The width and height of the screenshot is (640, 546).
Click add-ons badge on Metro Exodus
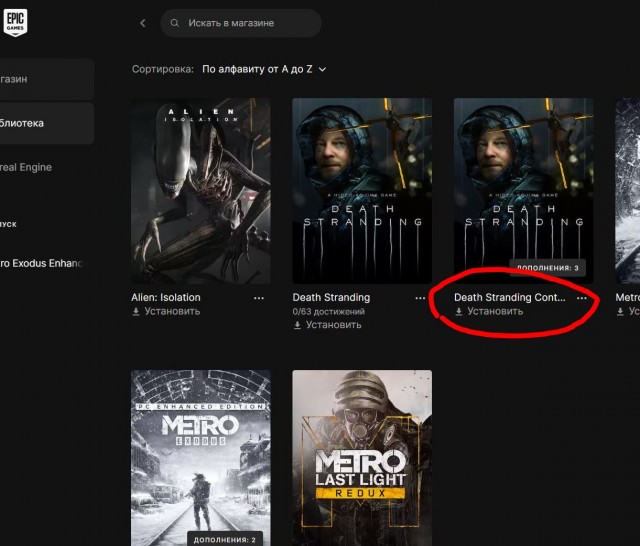pos(224,539)
